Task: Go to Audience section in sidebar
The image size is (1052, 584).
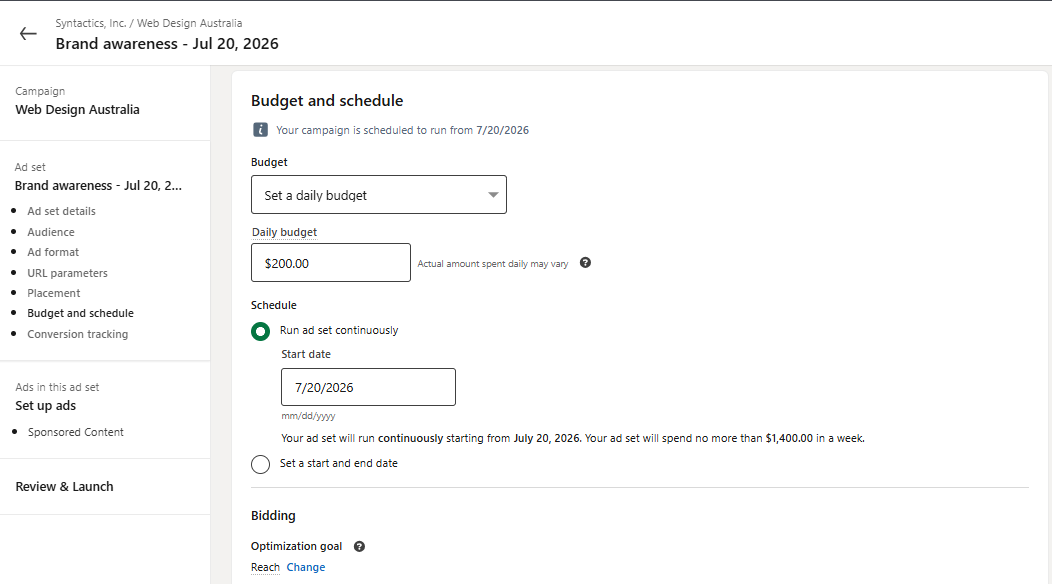Action: pos(51,232)
